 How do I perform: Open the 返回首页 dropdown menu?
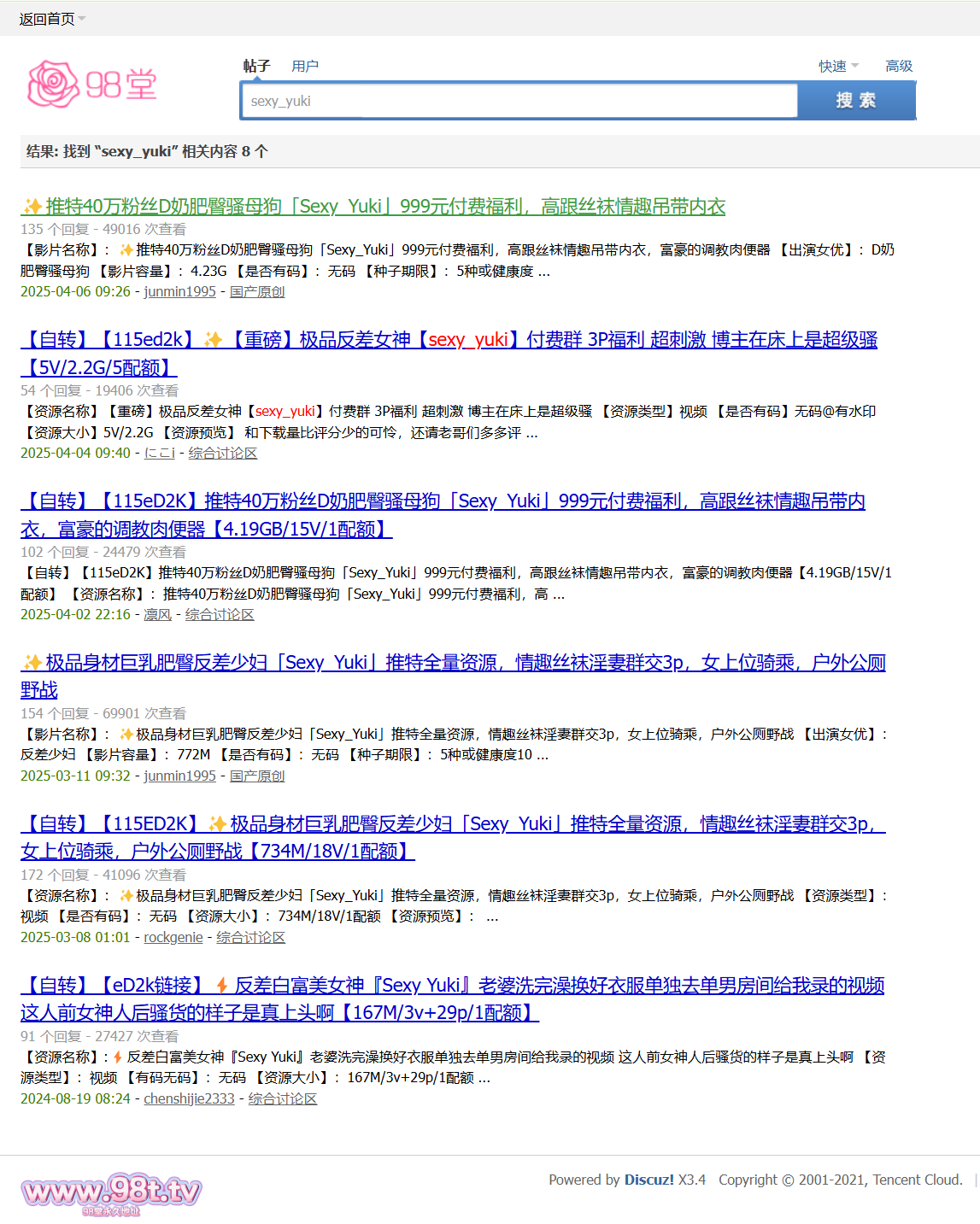(52, 19)
